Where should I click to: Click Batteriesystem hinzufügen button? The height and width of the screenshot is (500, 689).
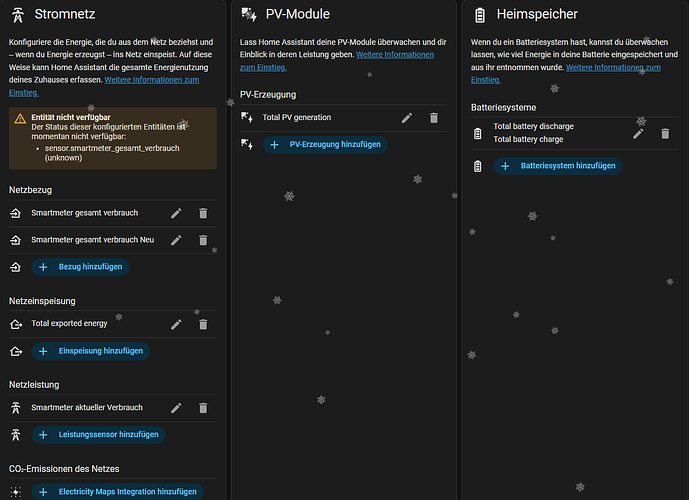click(x=558, y=166)
